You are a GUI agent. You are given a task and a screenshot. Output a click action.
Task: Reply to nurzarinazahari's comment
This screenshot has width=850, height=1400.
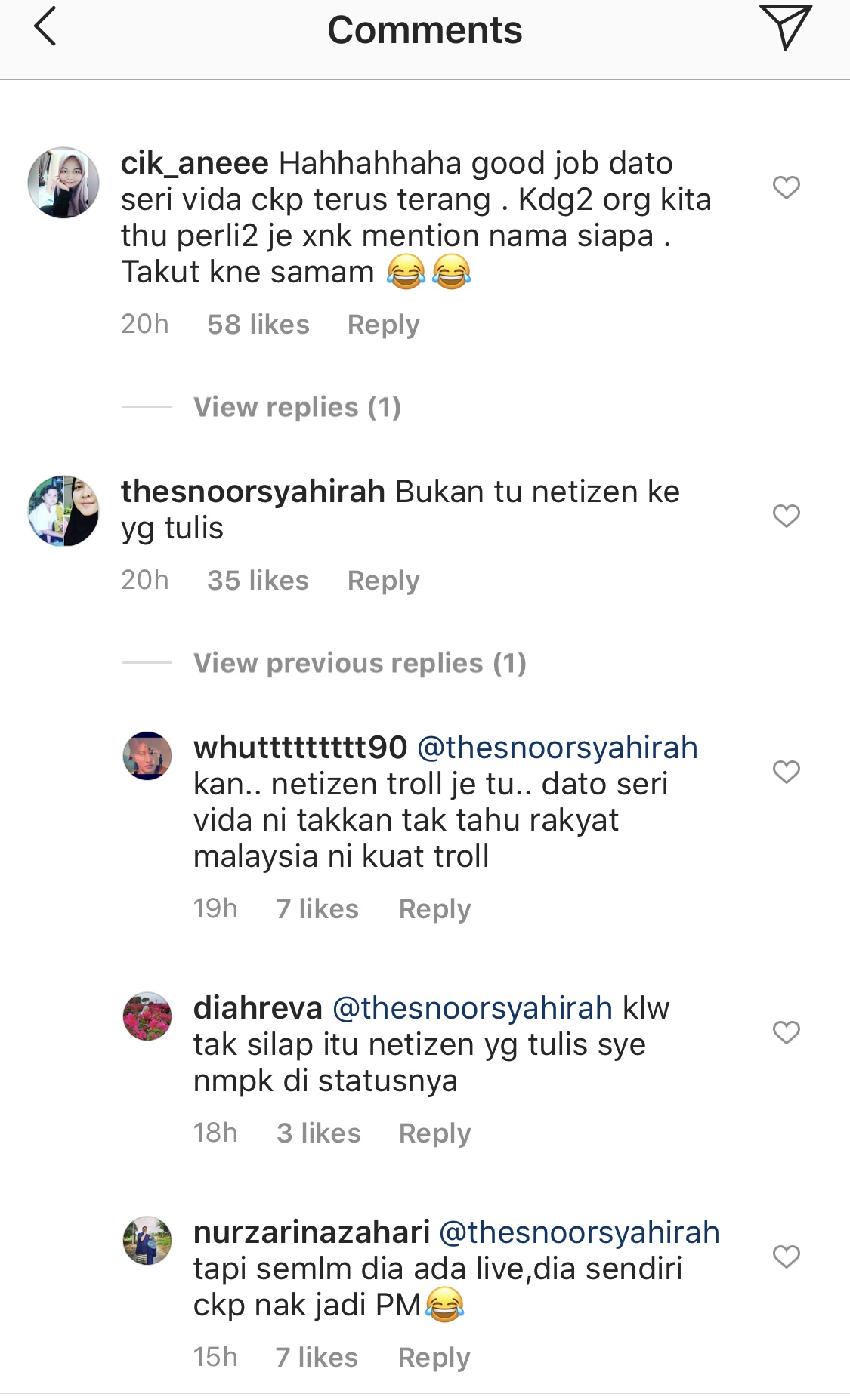click(434, 1358)
